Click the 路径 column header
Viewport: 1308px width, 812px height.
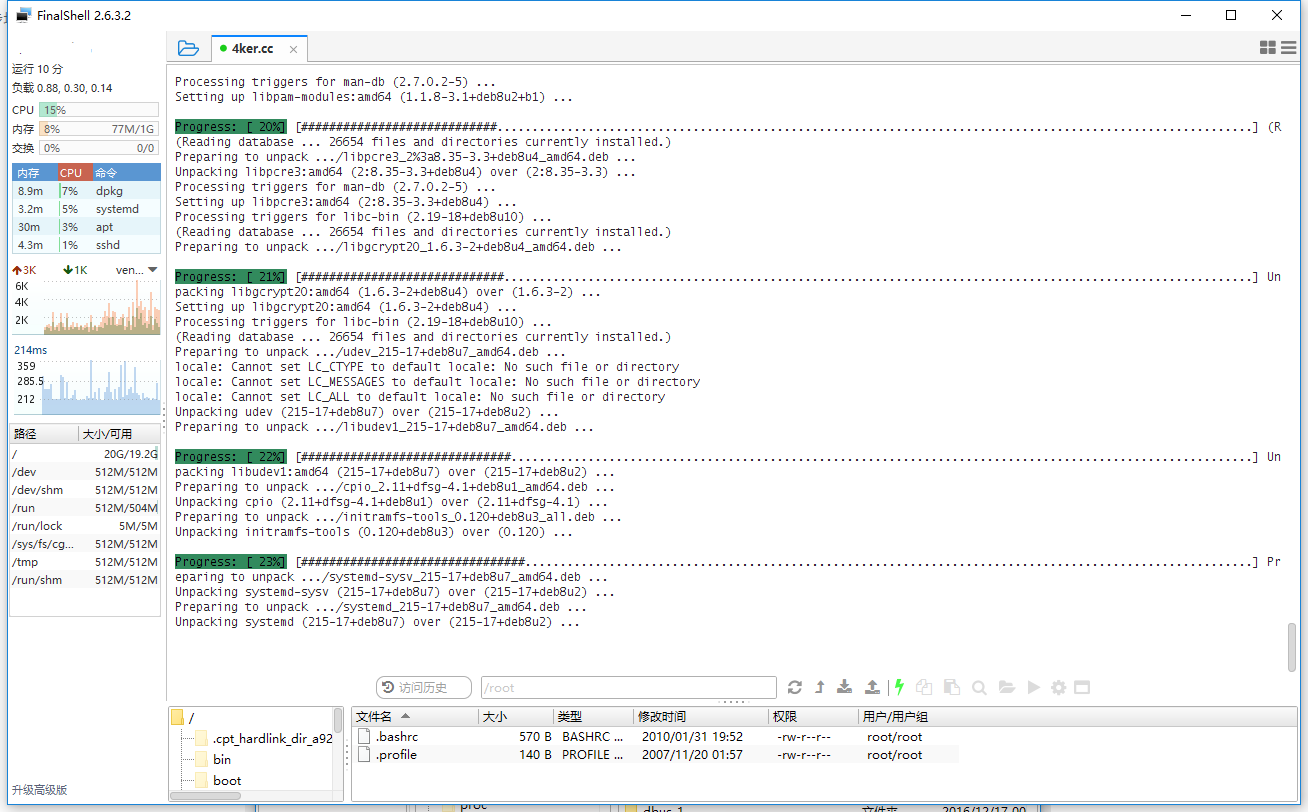(45, 434)
